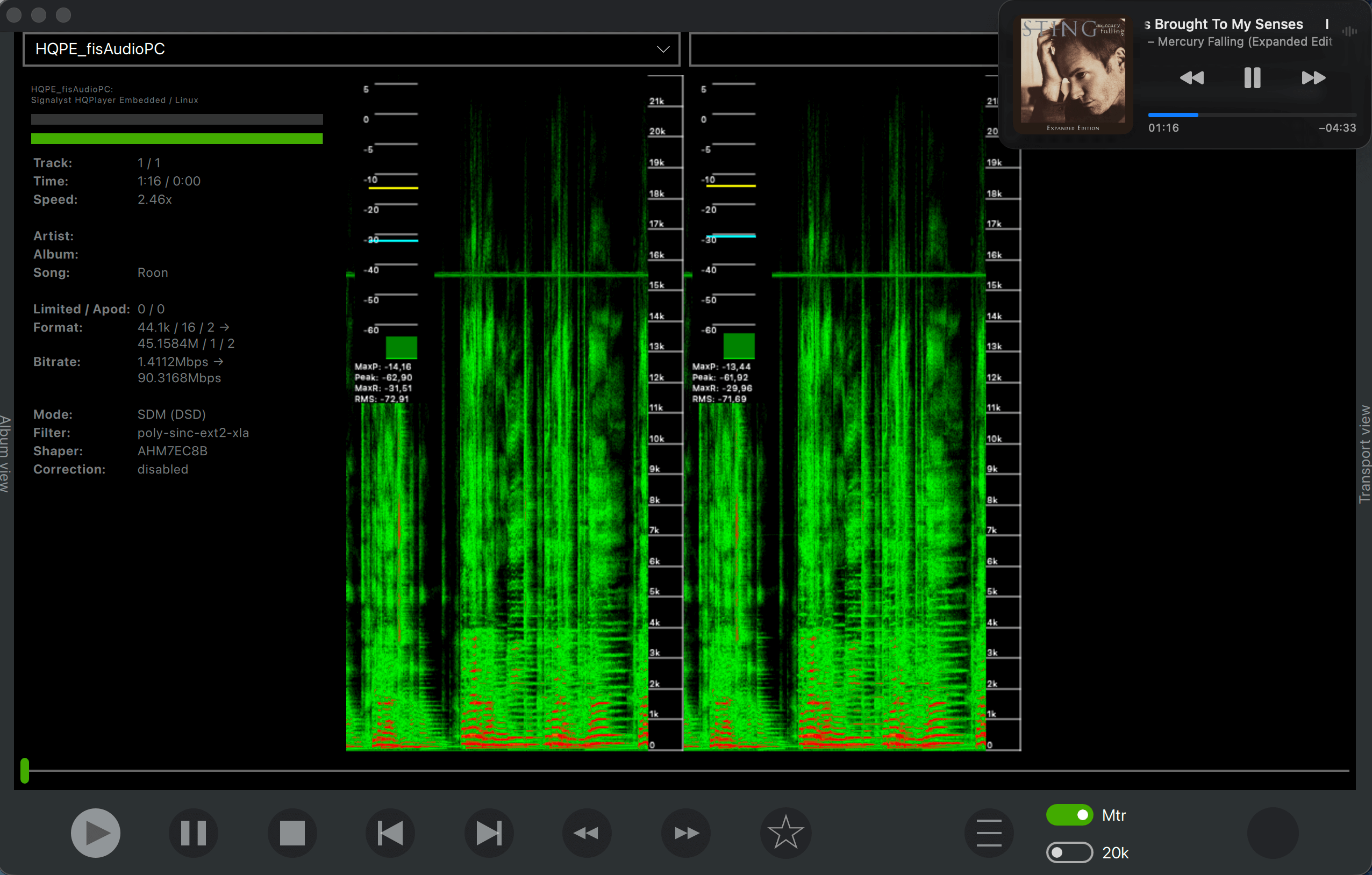Click the Pause button in bottom toolbar
The height and width of the screenshot is (875, 1372).
point(193,833)
